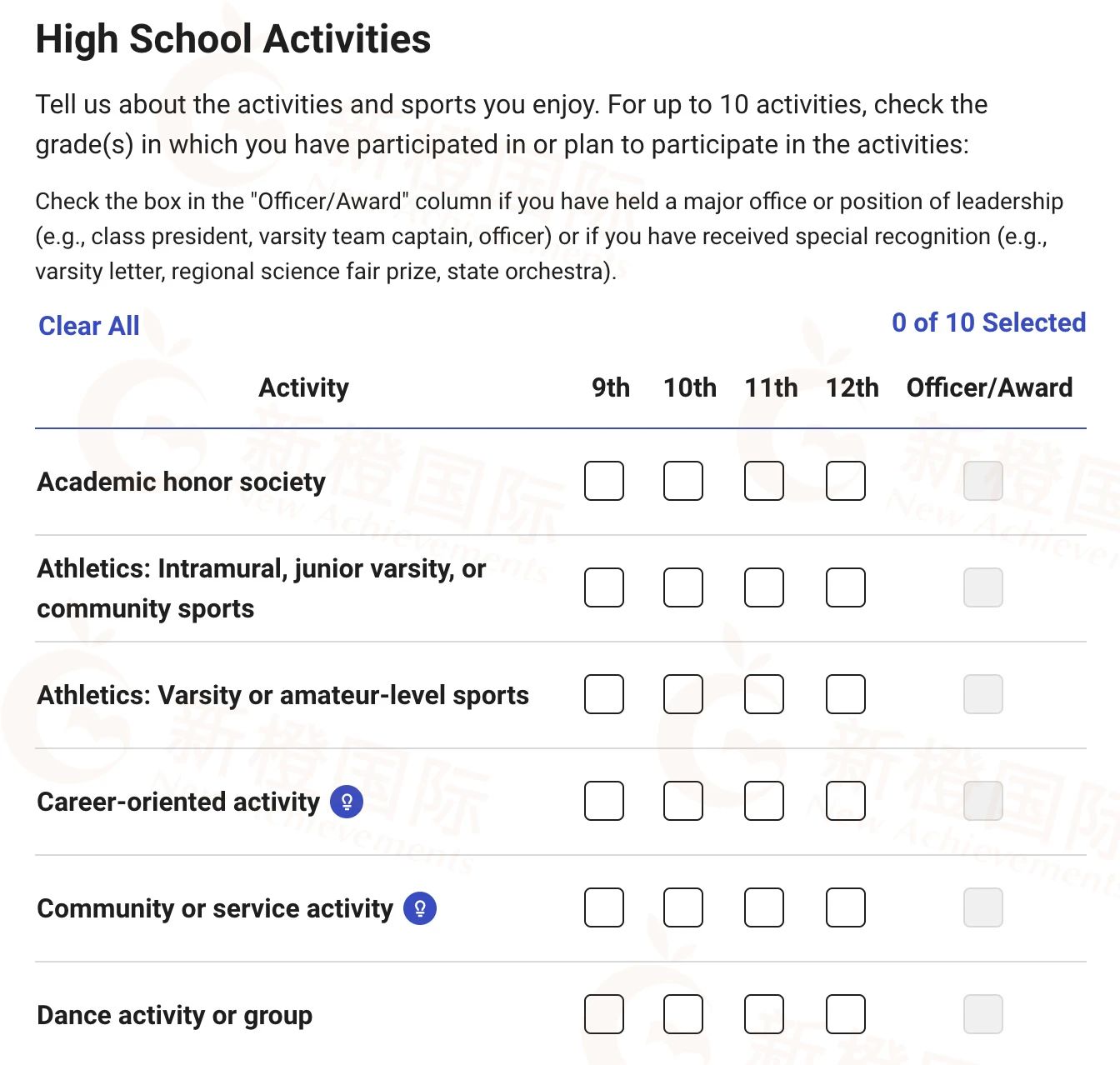Check 11th grade for Career-oriented activity

click(764, 801)
